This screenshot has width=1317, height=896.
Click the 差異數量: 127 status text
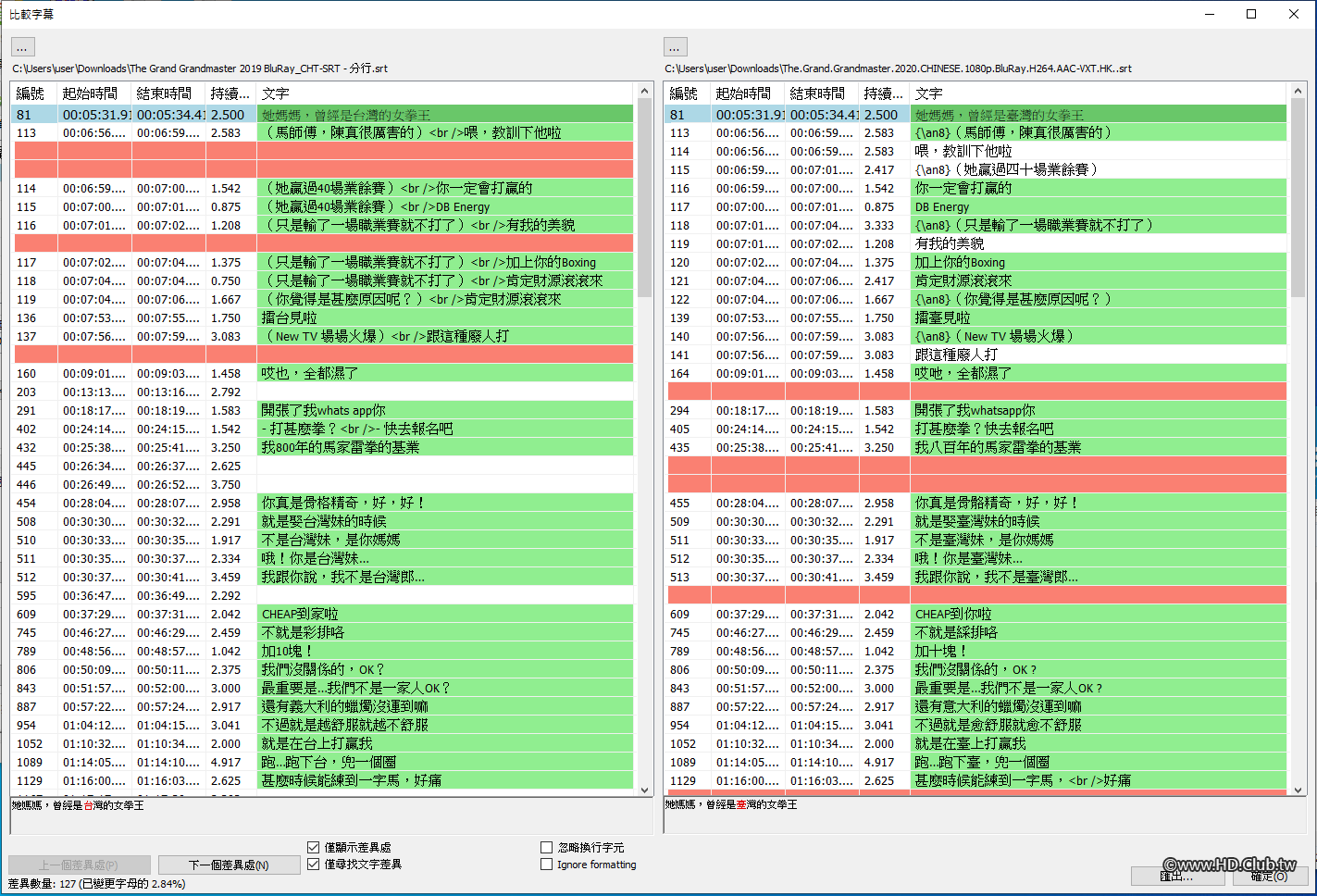(97, 884)
